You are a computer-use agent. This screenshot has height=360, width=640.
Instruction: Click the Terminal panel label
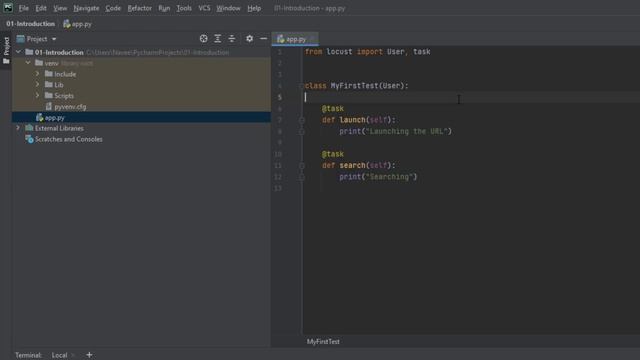point(29,355)
